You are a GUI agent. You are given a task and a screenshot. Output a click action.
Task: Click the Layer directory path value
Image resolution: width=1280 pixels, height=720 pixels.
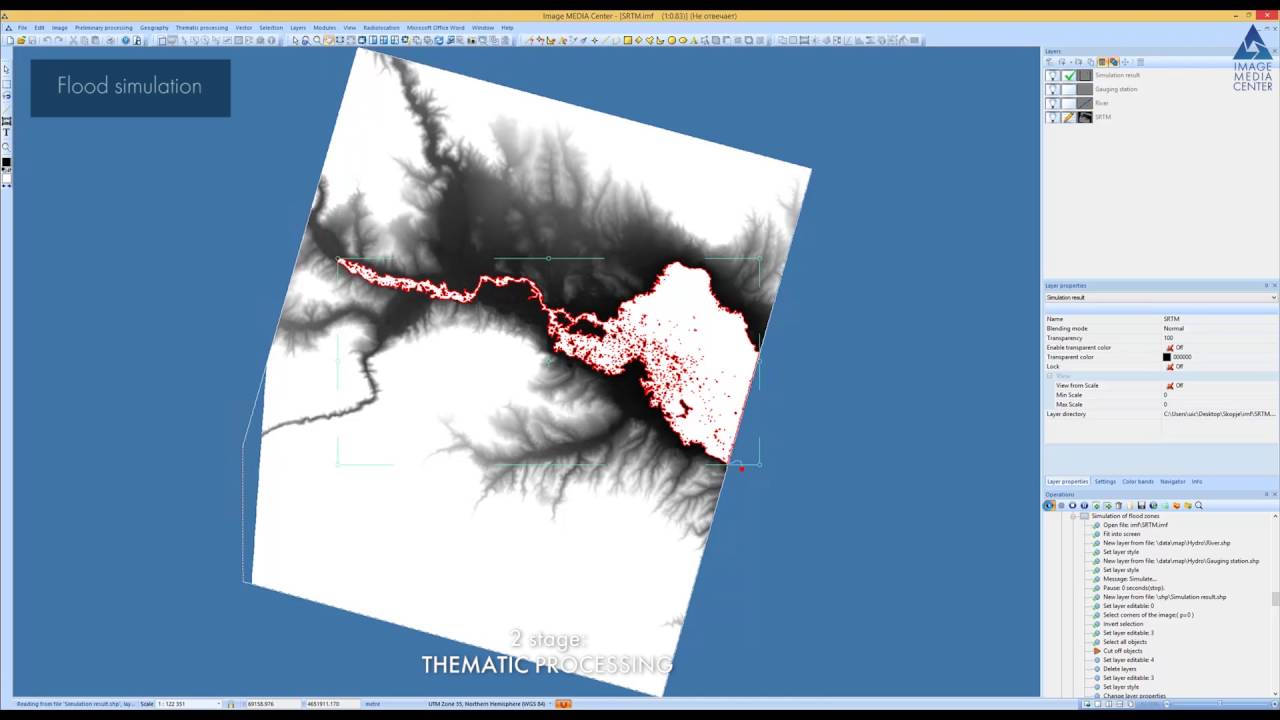pyautogui.click(x=1220, y=414)
